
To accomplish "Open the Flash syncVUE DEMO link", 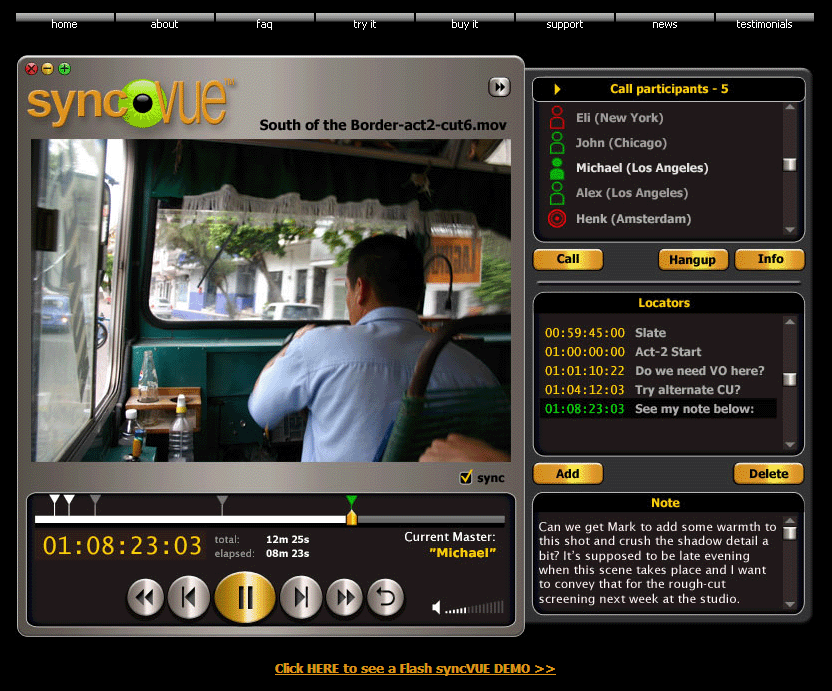I will [x=415, y=669].
